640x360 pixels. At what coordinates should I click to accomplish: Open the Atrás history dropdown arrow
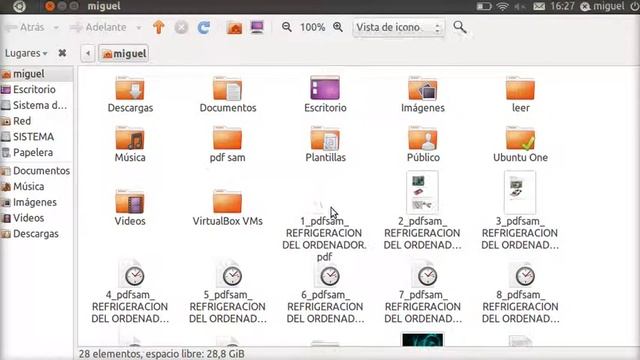coord(56,28)
